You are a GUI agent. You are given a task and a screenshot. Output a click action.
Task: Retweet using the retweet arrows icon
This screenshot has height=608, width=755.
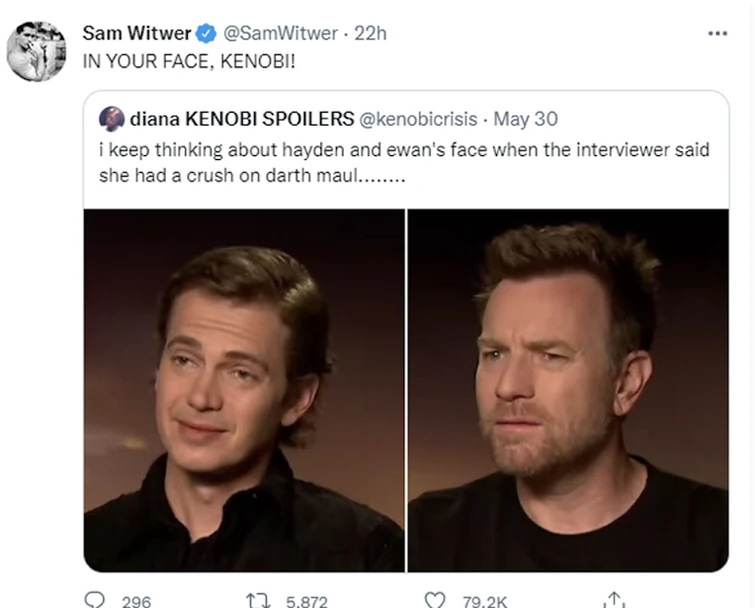257,599
